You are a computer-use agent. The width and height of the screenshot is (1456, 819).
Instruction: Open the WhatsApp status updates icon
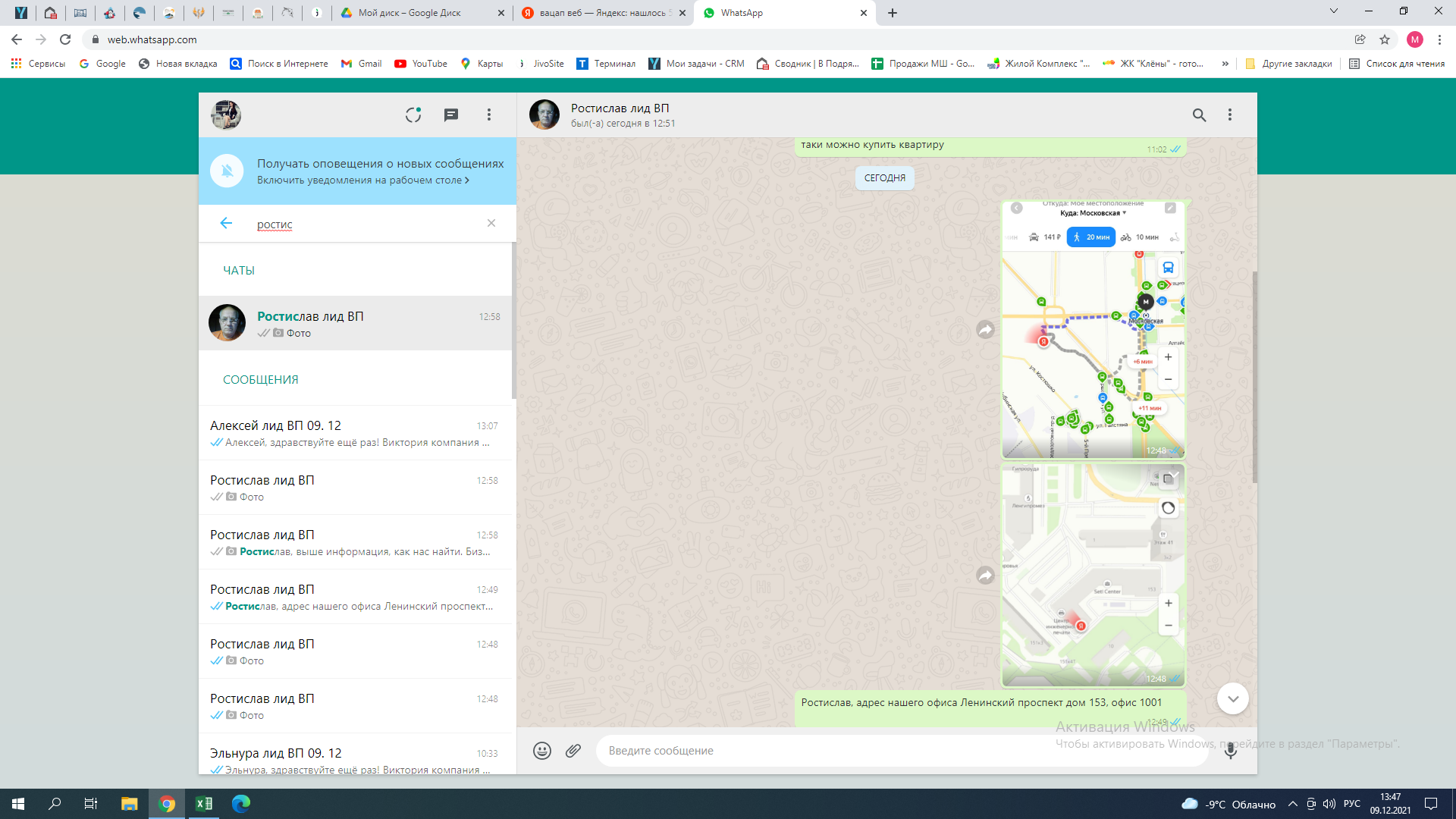413,115
